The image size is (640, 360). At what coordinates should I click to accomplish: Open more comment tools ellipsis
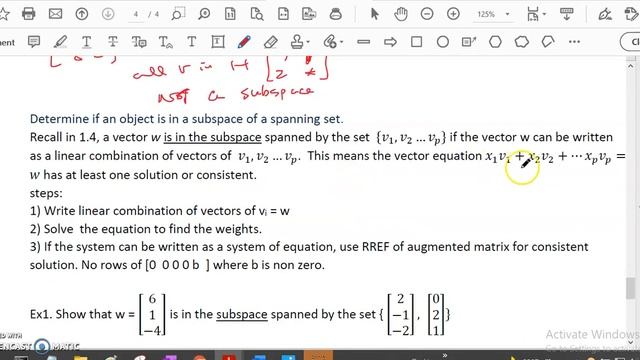574,42
